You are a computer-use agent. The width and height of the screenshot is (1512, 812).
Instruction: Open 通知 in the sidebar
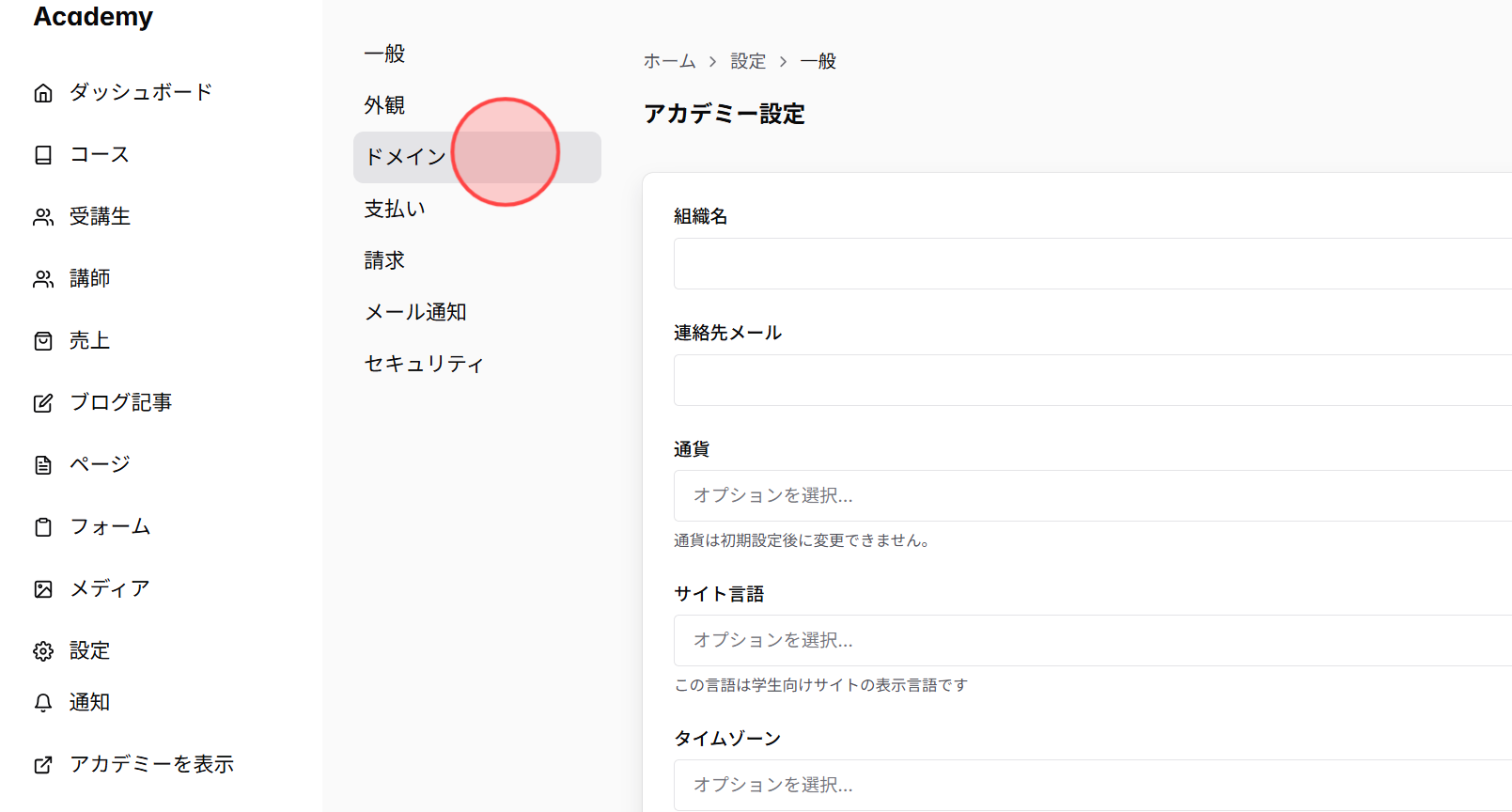pos(90,702)
